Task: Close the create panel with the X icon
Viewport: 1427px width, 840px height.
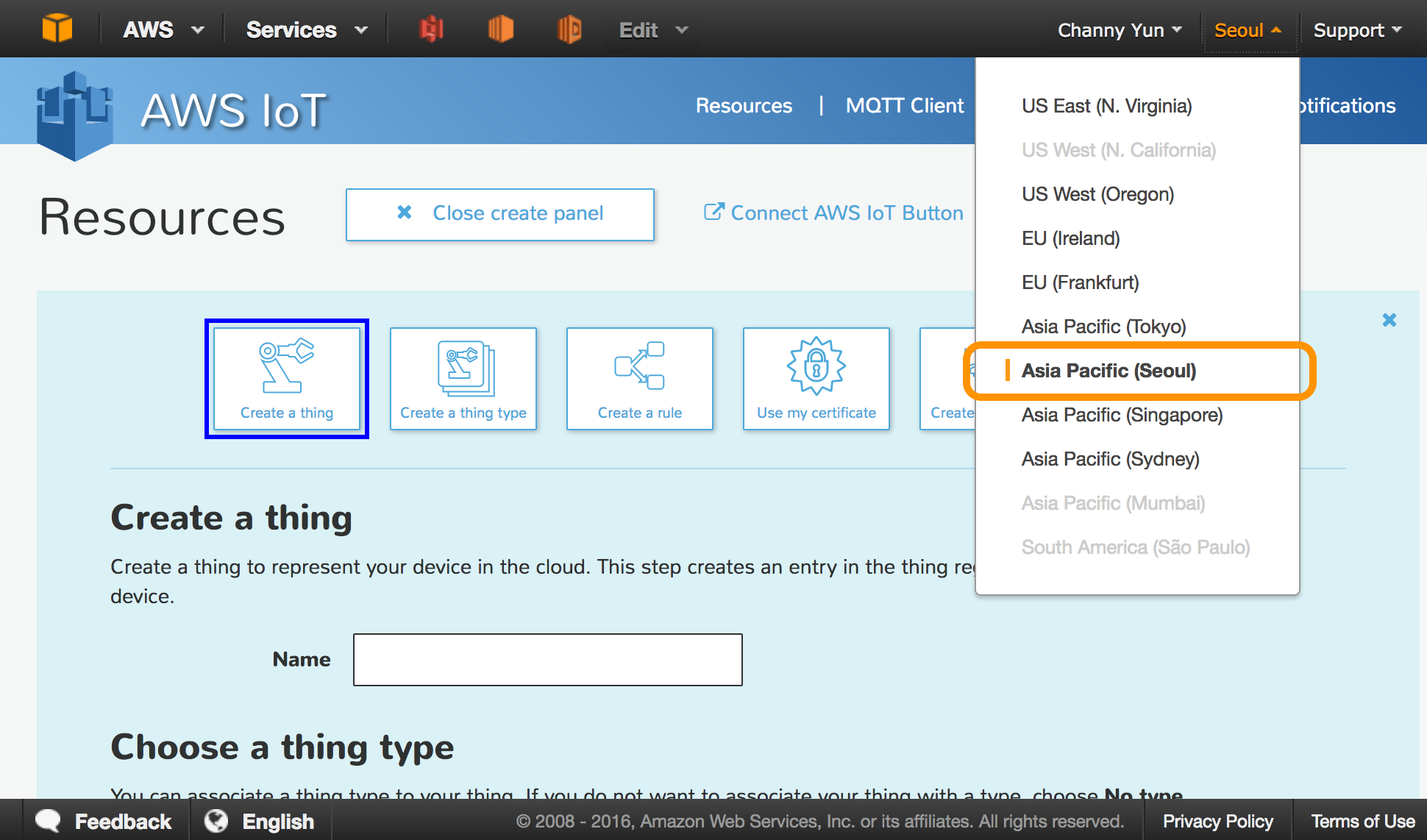Action: click(1389, 320)
